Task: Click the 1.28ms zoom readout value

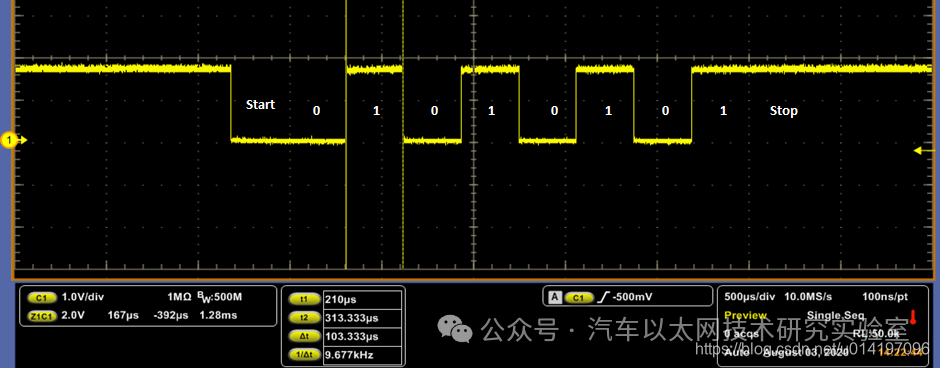Action: [x=218, y=315]
